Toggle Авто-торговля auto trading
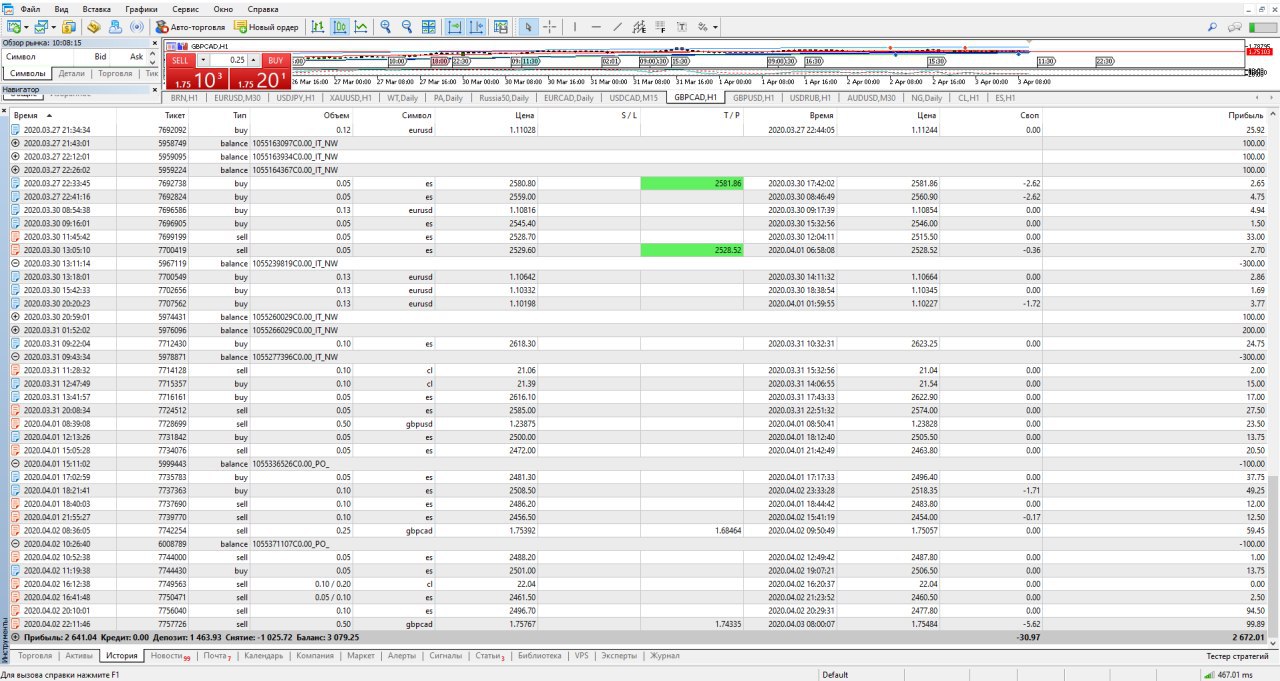 [x=191, y=27]
